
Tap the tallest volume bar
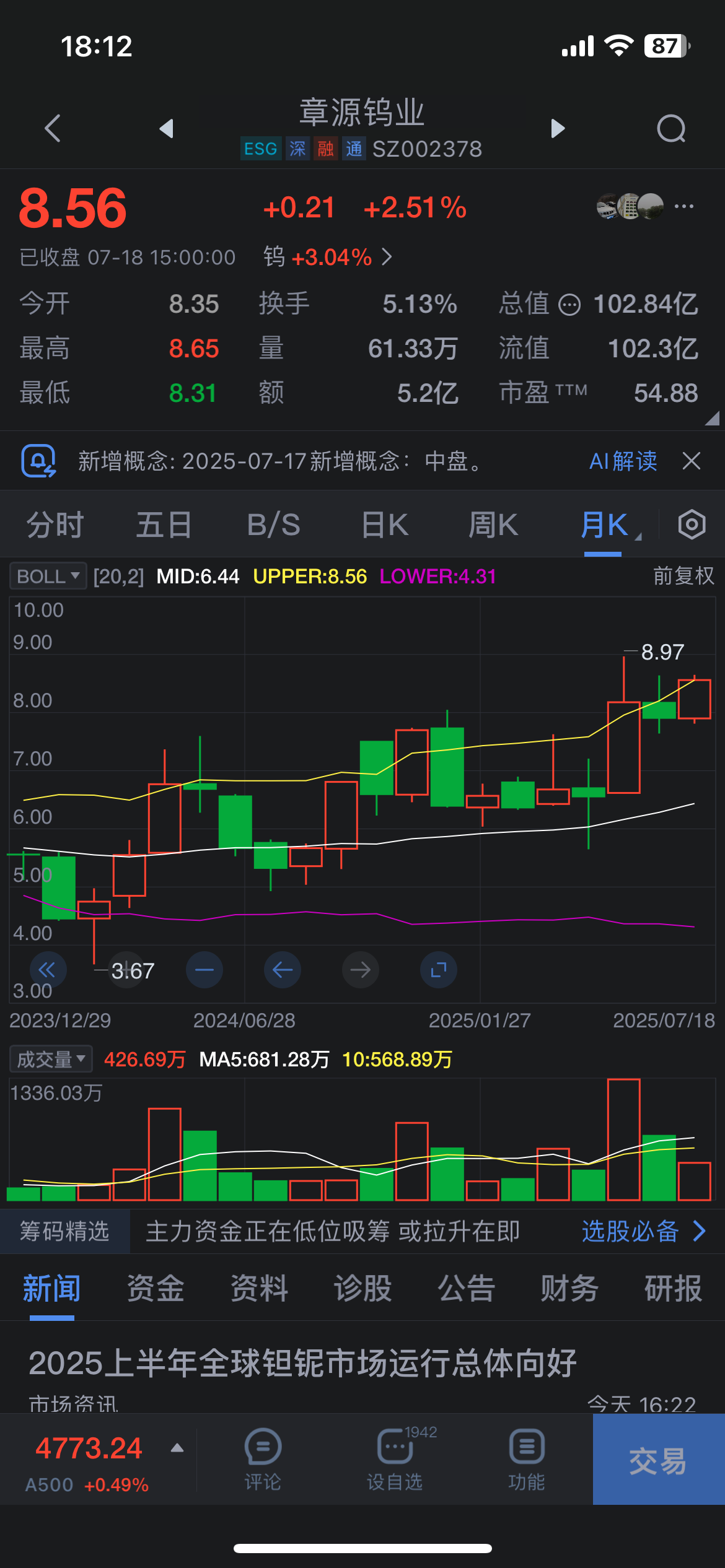623,1139
